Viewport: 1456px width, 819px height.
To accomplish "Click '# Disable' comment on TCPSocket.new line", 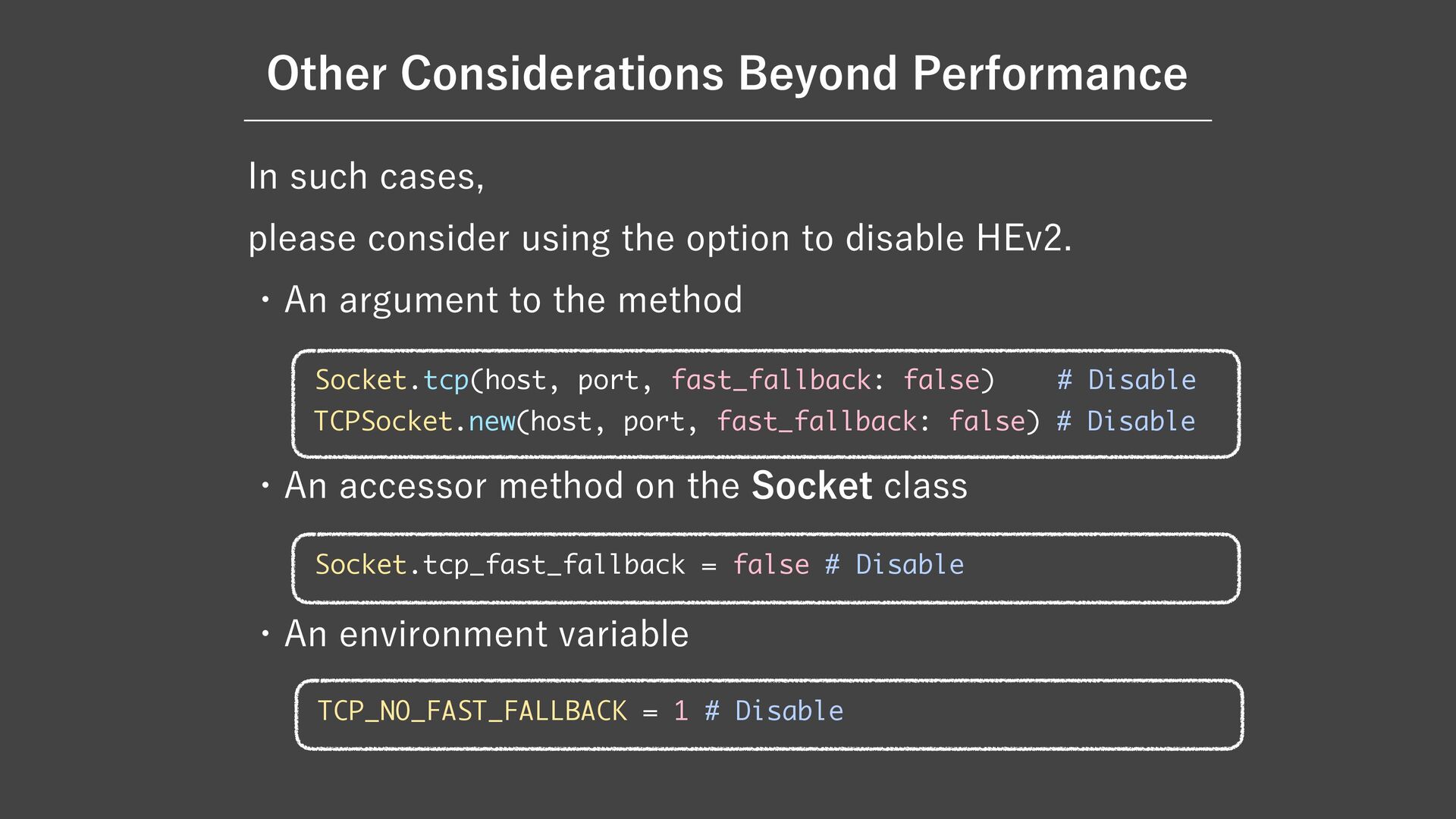I will click(x=1125, y=421).
